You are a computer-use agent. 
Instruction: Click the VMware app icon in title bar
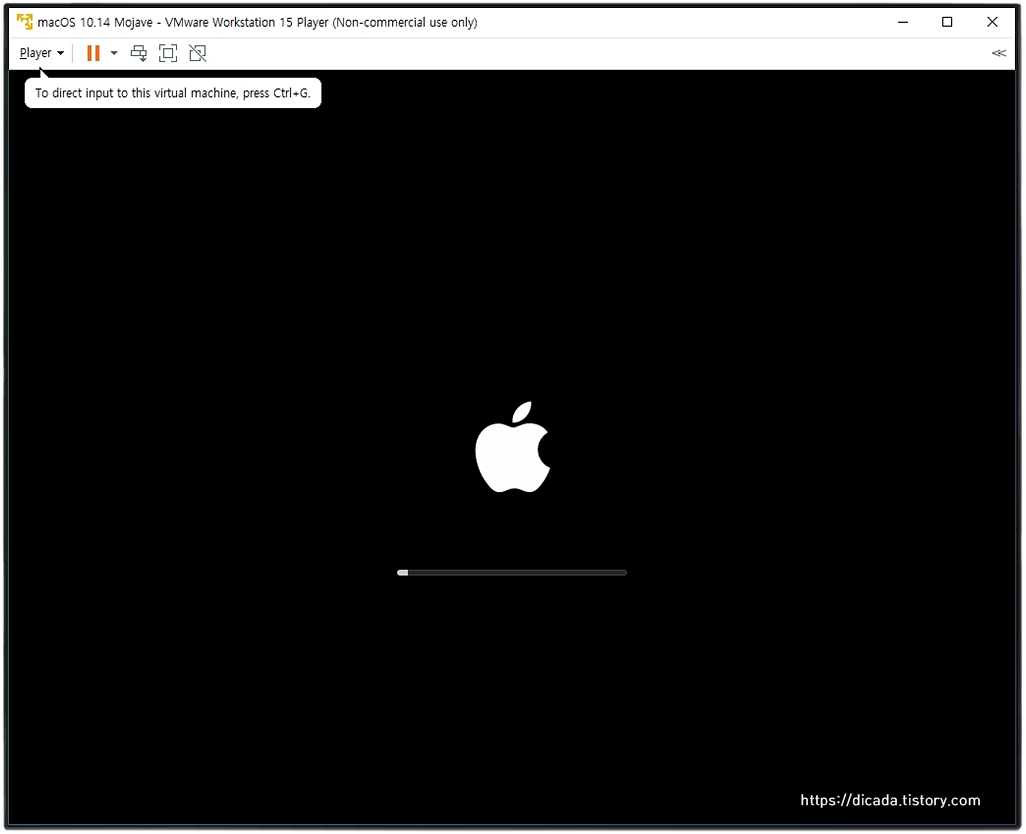tap(25, 22)
